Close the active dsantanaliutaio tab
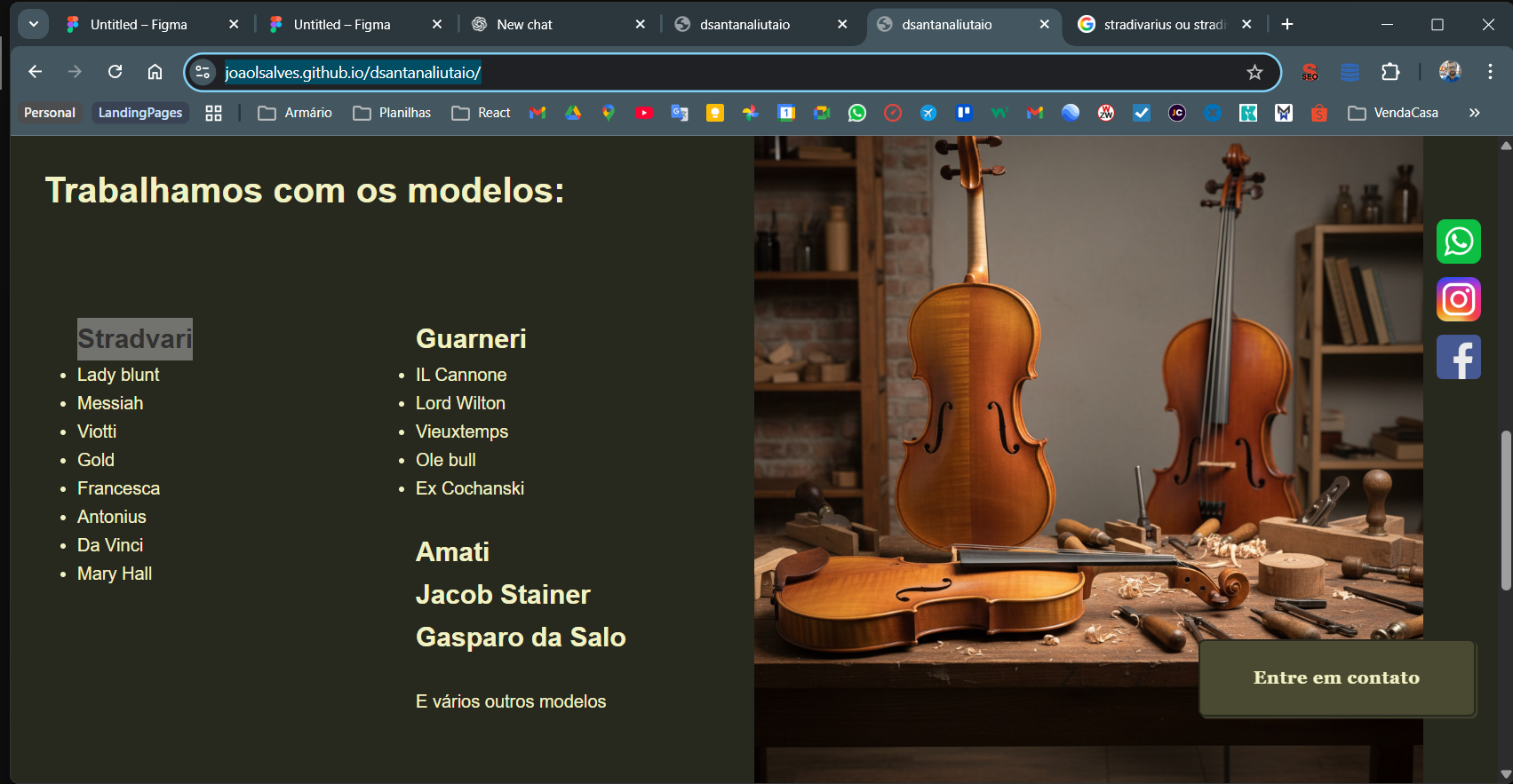 (x=1045, y=25)
